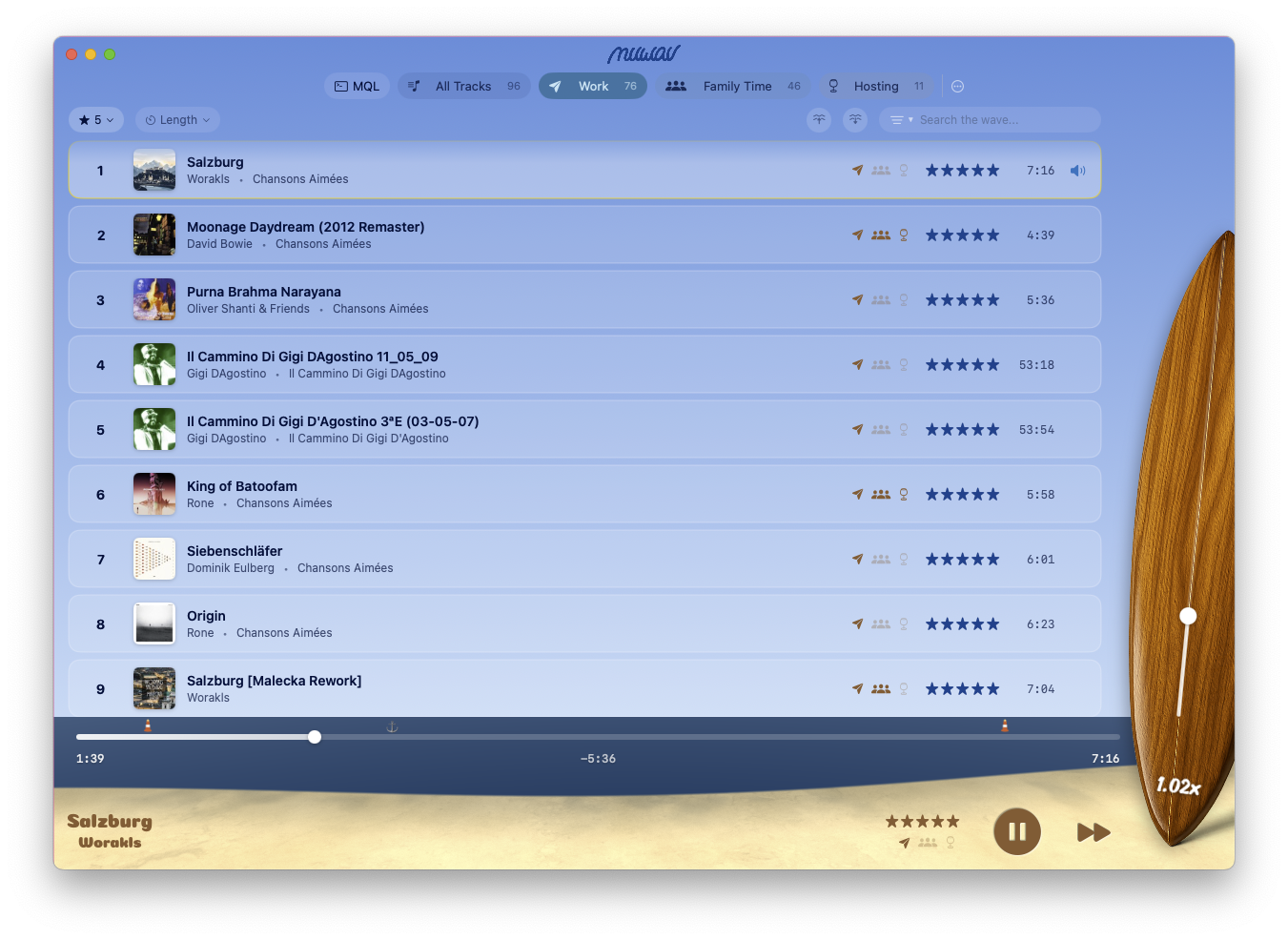Toggle Family Time tag on Siebenschläfer row

881,560
